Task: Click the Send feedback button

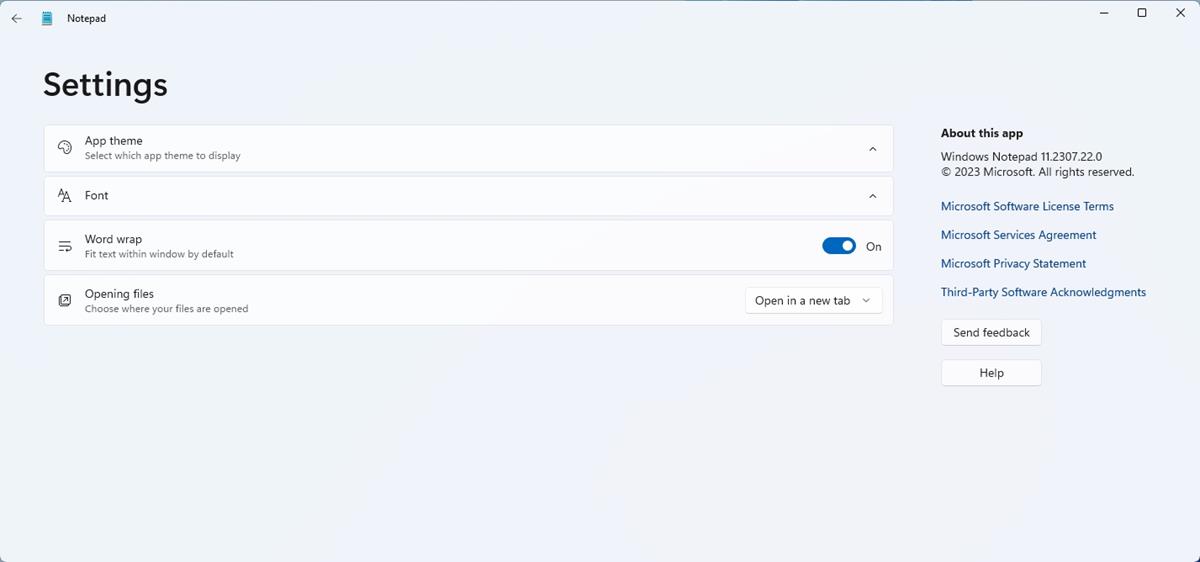Action: [991, 332]
